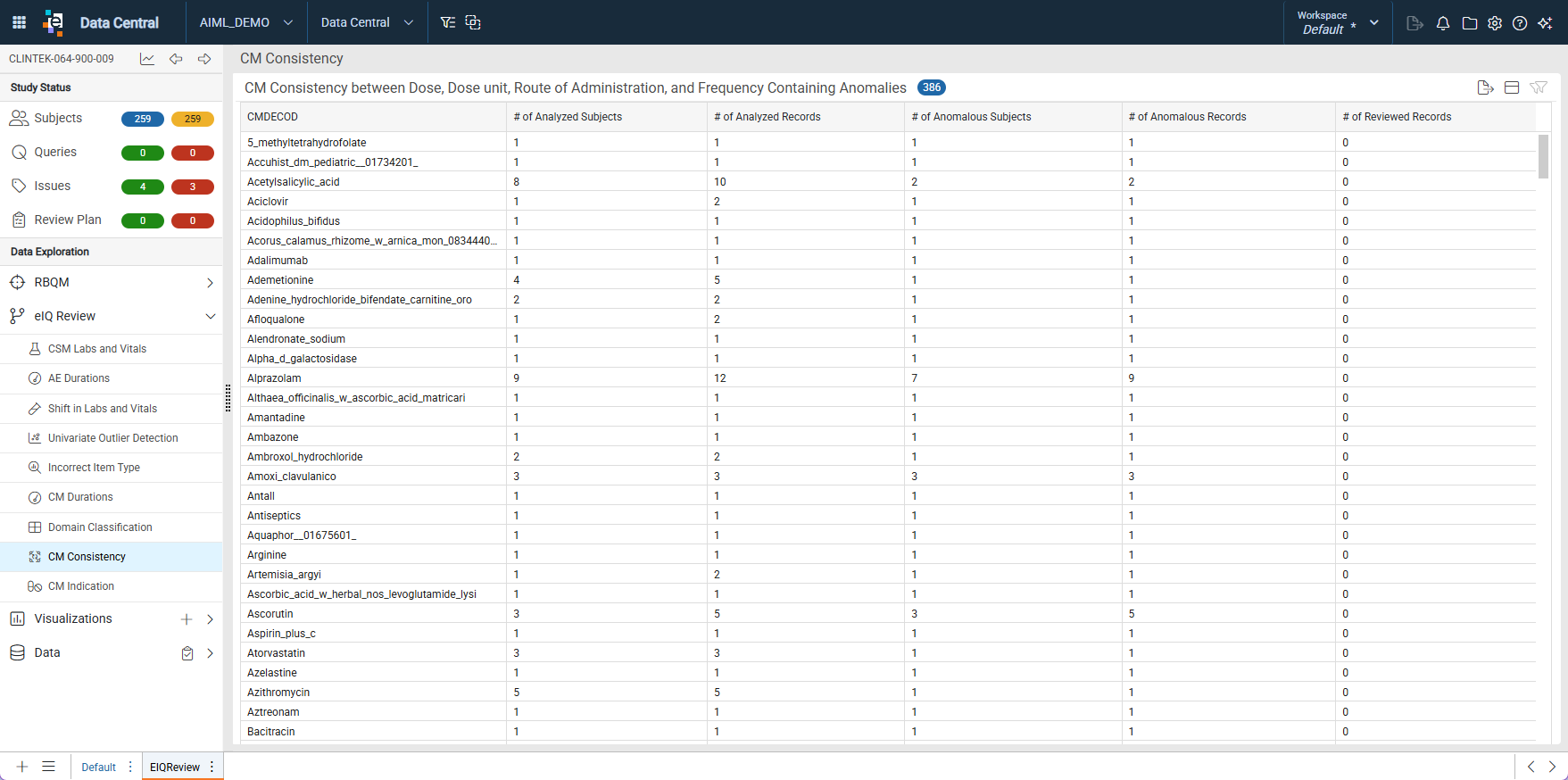Toggle the panel layout icon above table

click(x=1512, y=87)
